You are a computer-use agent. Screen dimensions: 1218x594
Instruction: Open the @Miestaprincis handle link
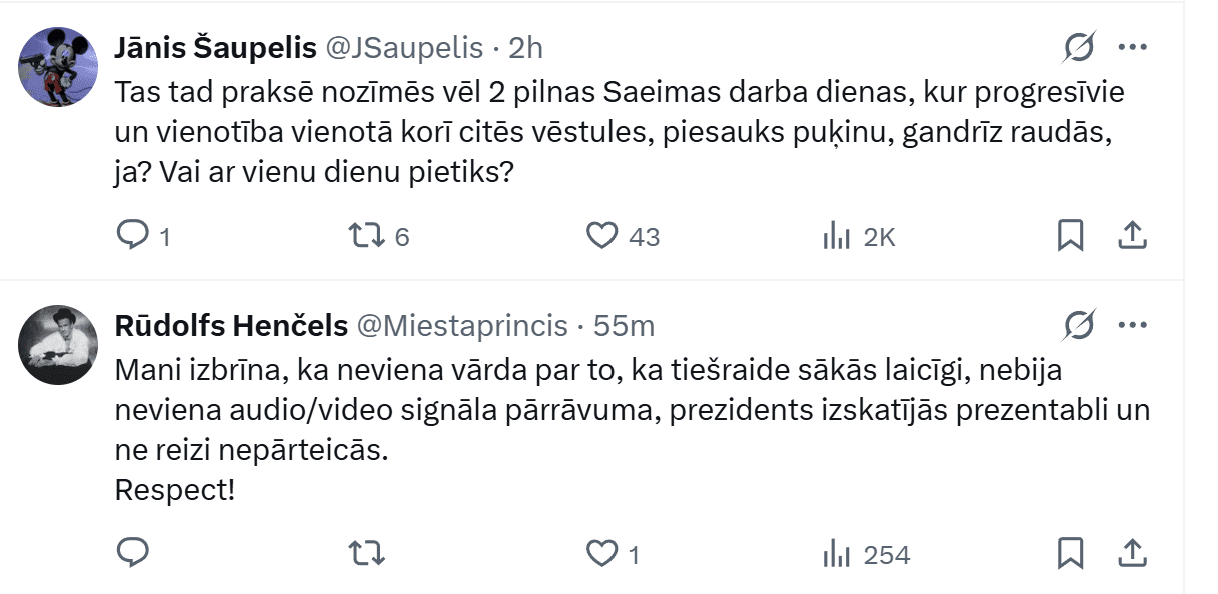pos(462,325)
